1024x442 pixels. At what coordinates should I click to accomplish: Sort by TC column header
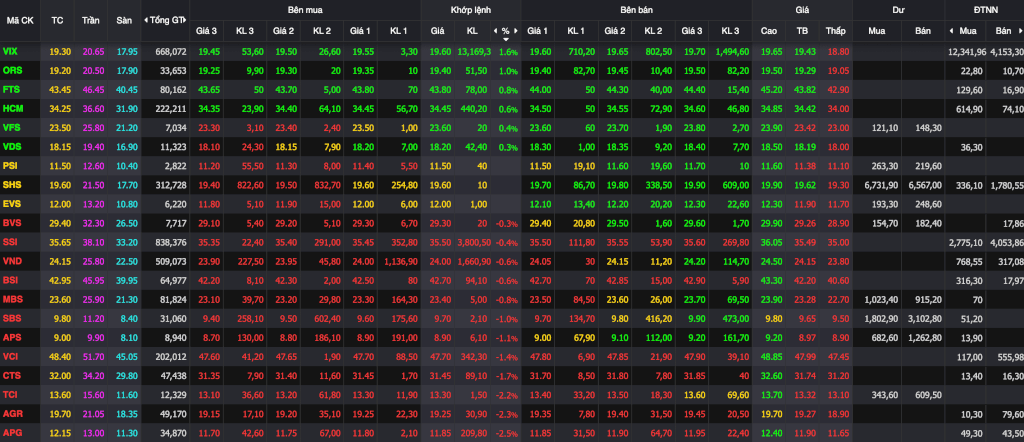click(57, 20)
